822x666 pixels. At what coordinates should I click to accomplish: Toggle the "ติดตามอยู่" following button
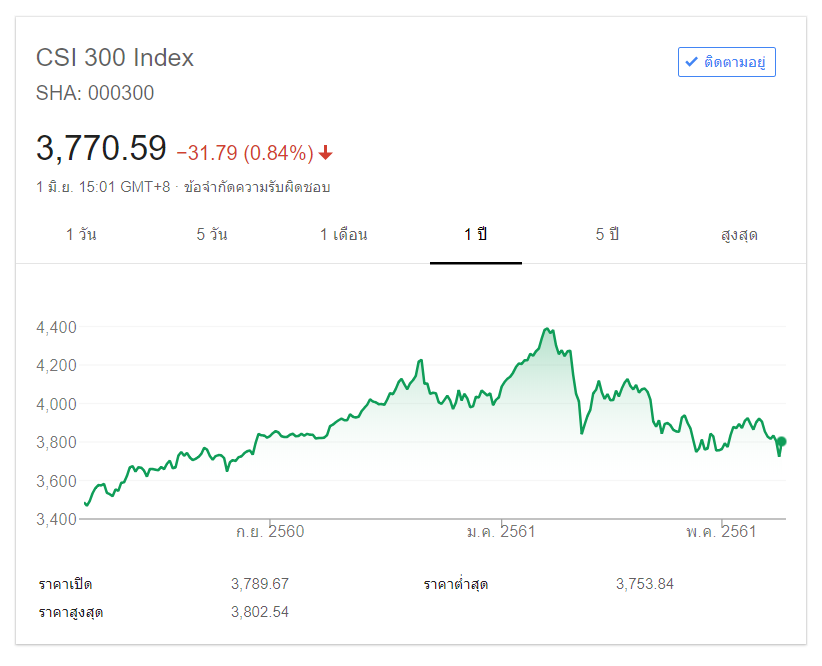[726, 62]
